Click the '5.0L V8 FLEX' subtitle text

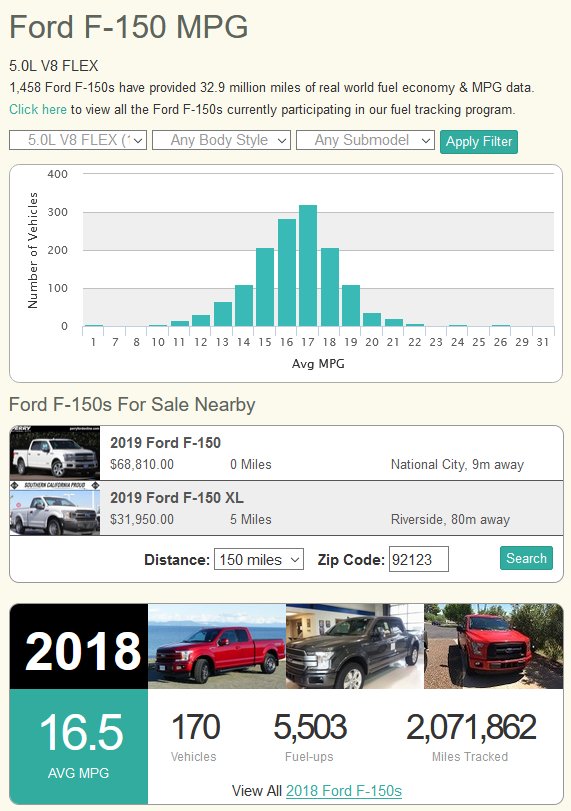click(54, 66)
